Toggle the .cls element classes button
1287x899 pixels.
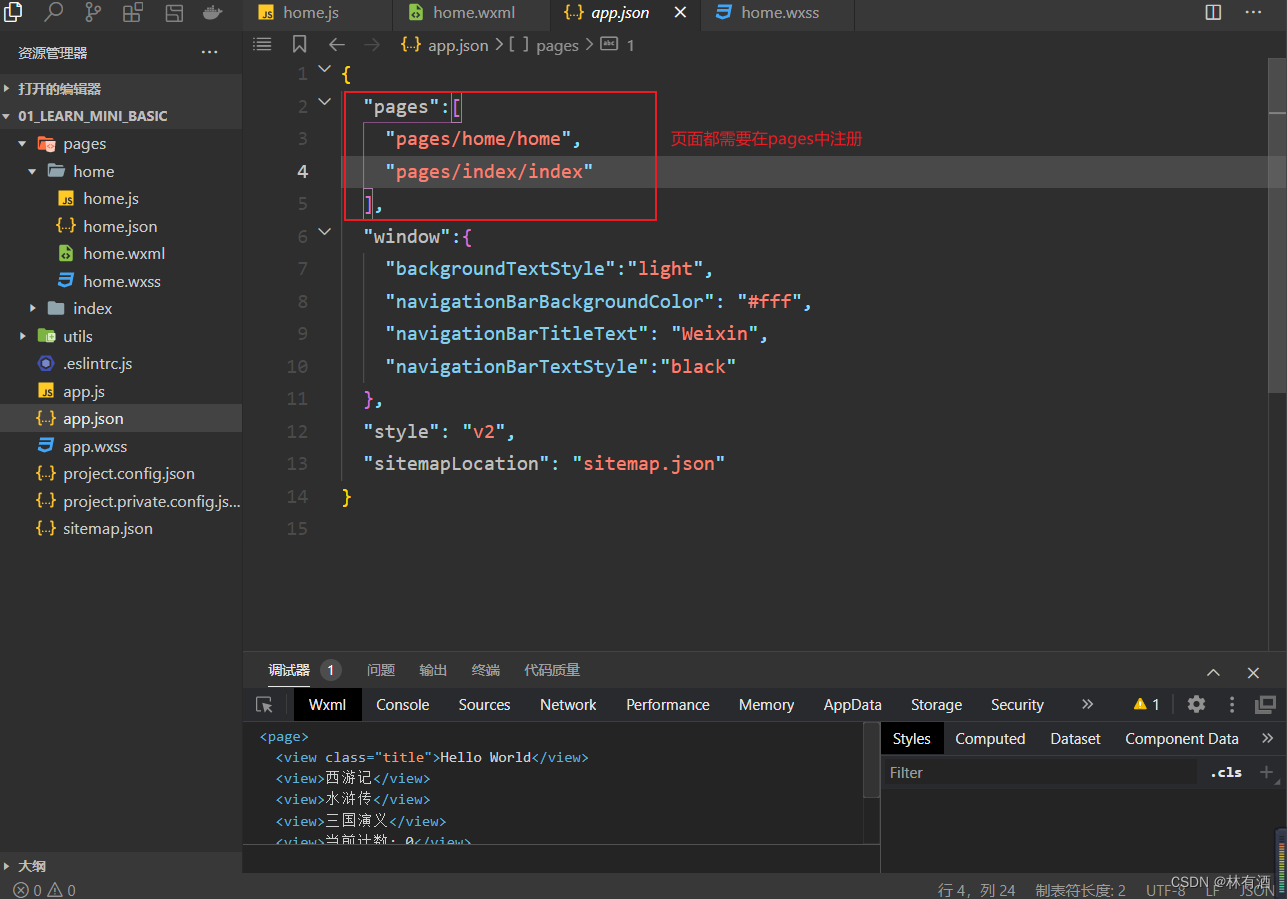tap(1226, 772)
